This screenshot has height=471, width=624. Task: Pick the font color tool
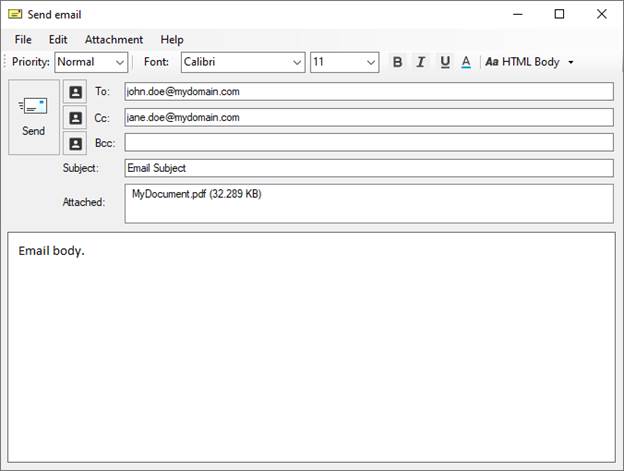point(466,62)
